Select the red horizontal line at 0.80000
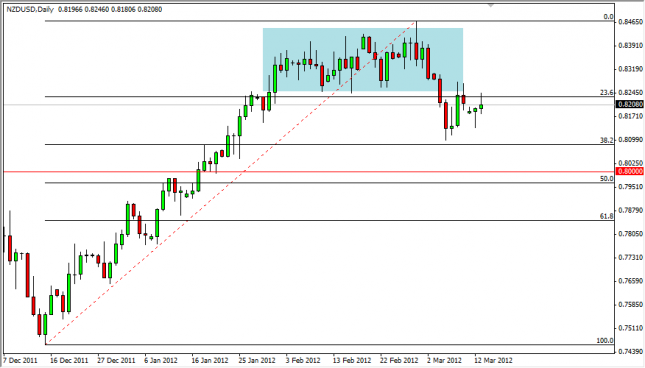This screenshot has width=645, height=368. (x=309, y=171)
